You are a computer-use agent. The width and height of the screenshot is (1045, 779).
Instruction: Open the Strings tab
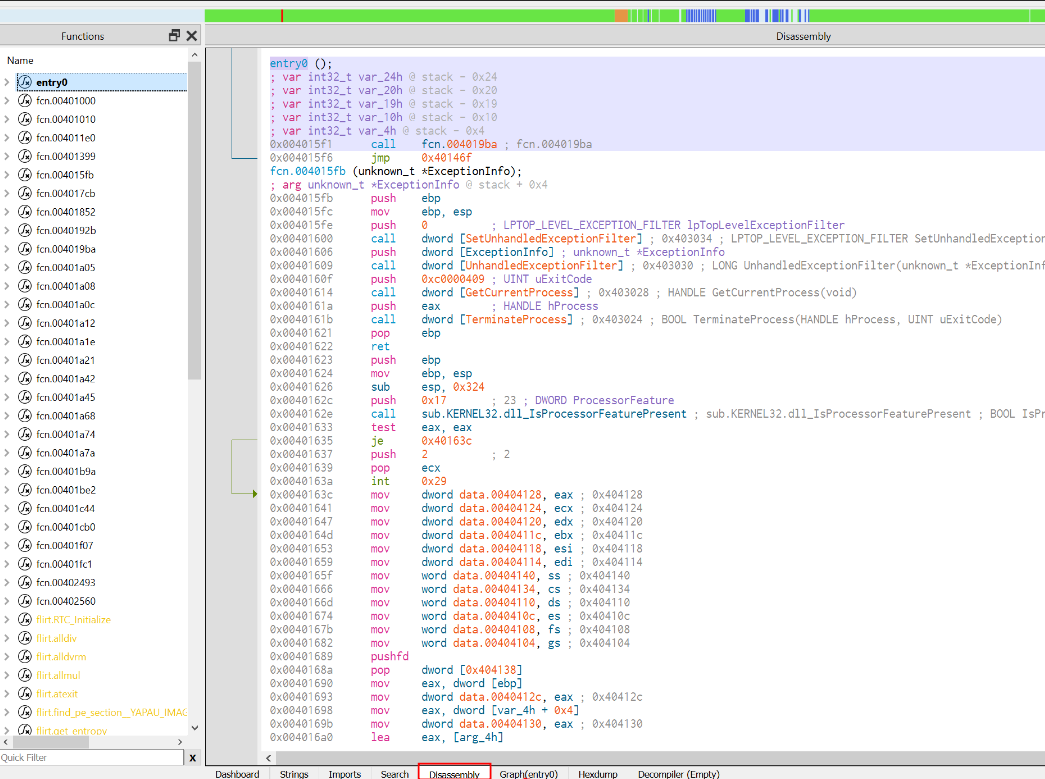[x=294, y=773]
